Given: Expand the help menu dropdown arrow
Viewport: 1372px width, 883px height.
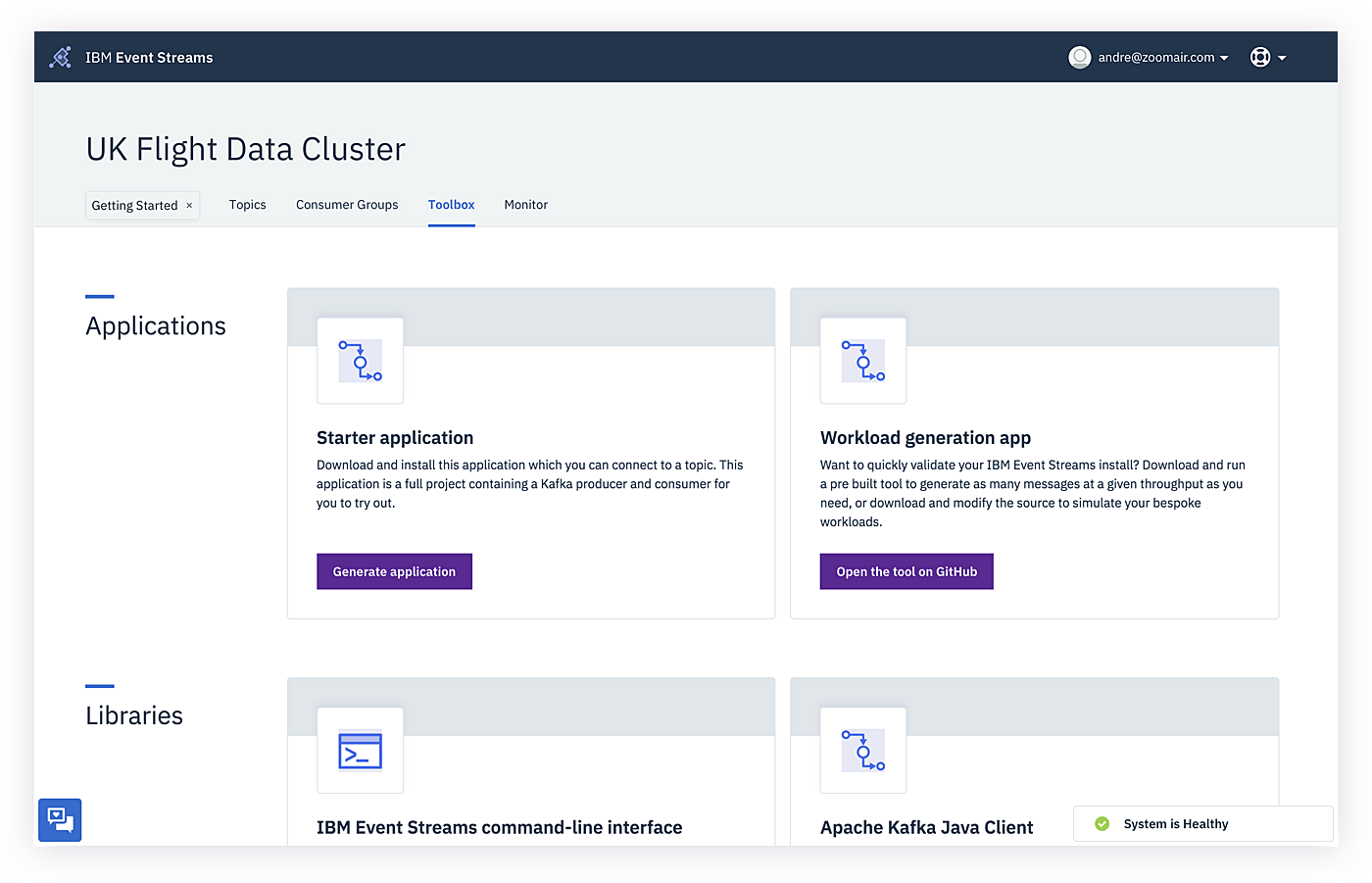Looking at the screenshot, I should 1282,59.
